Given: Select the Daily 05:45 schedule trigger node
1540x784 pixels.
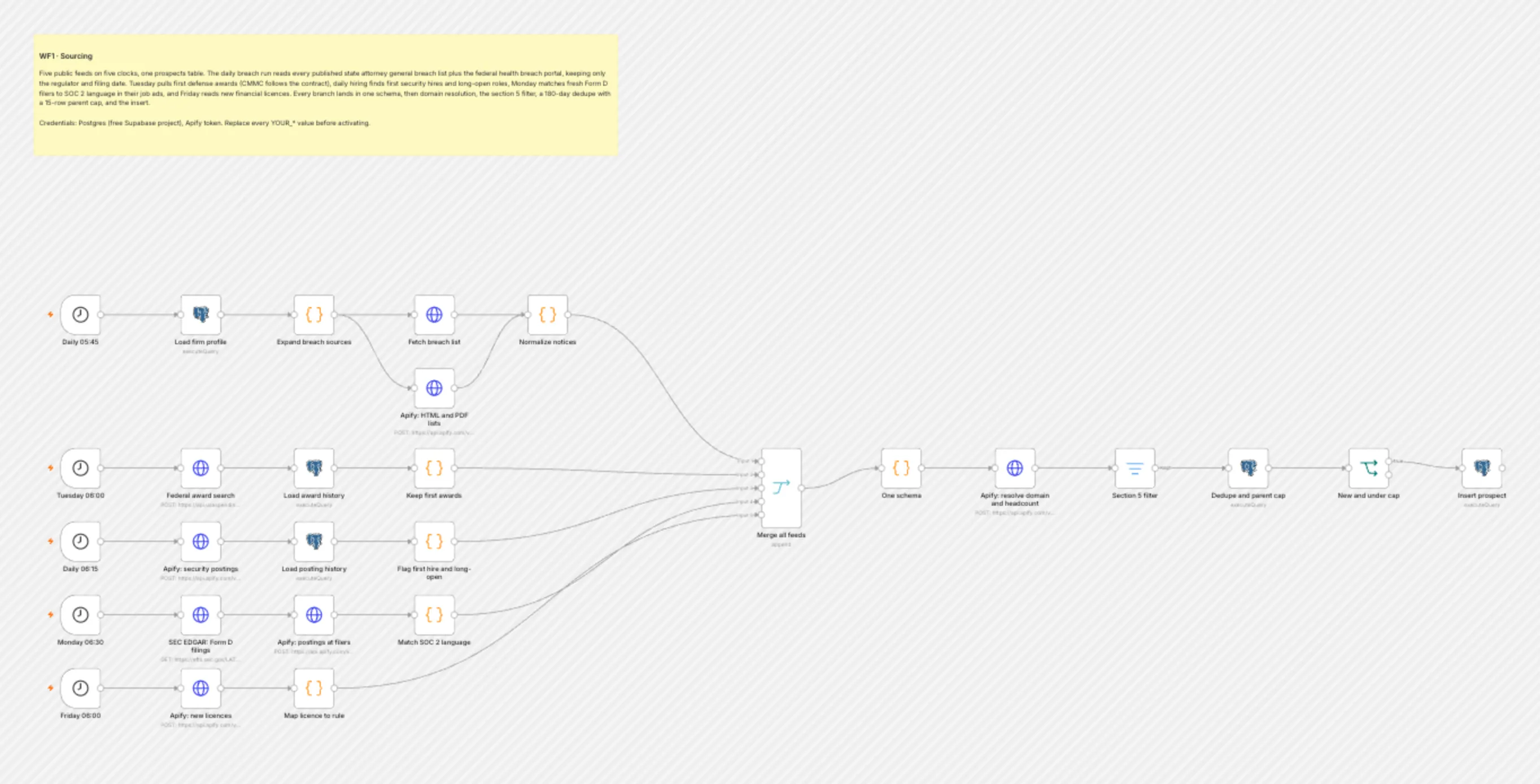Looking at the screenshot, I should coord(80,314).
